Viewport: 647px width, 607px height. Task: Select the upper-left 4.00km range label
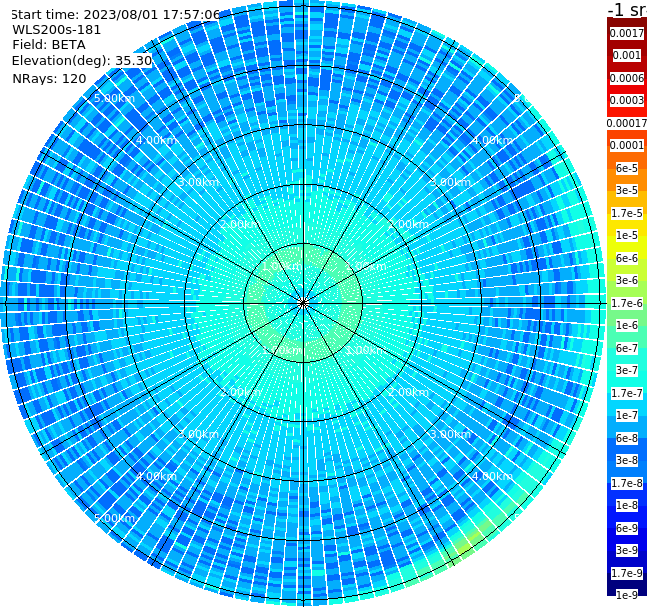click(156, 140)
